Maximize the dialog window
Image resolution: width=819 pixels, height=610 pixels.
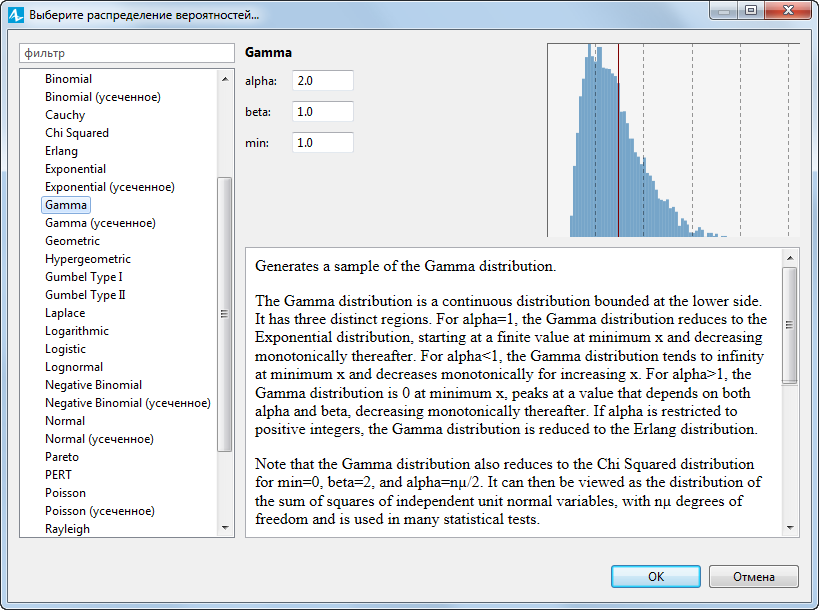[x=751, y=10]
